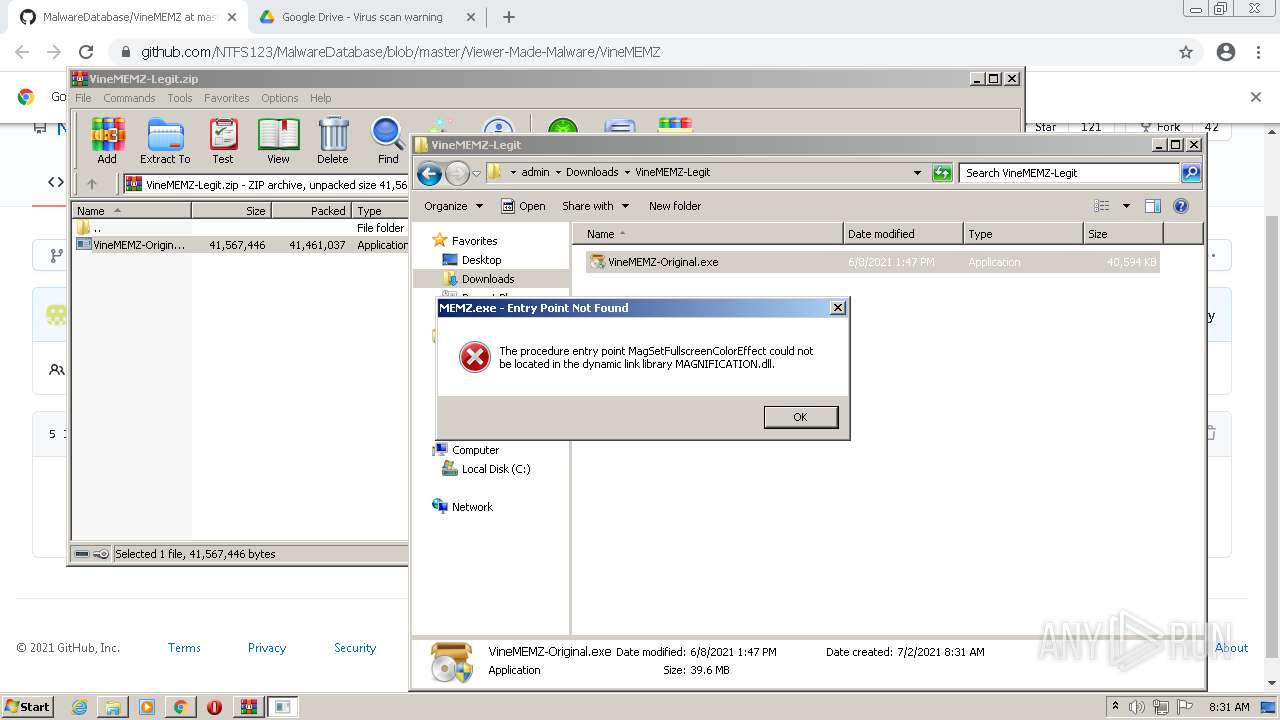Click OK in the Entry Point Not Found dialog
Screen dimensions: 1280x720
[x=800, y=417]
